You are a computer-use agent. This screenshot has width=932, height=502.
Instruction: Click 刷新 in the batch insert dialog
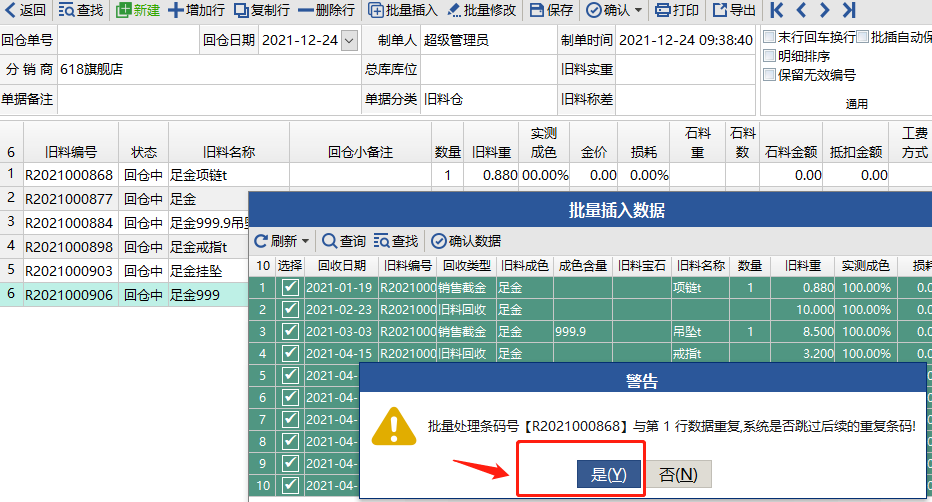276,241
